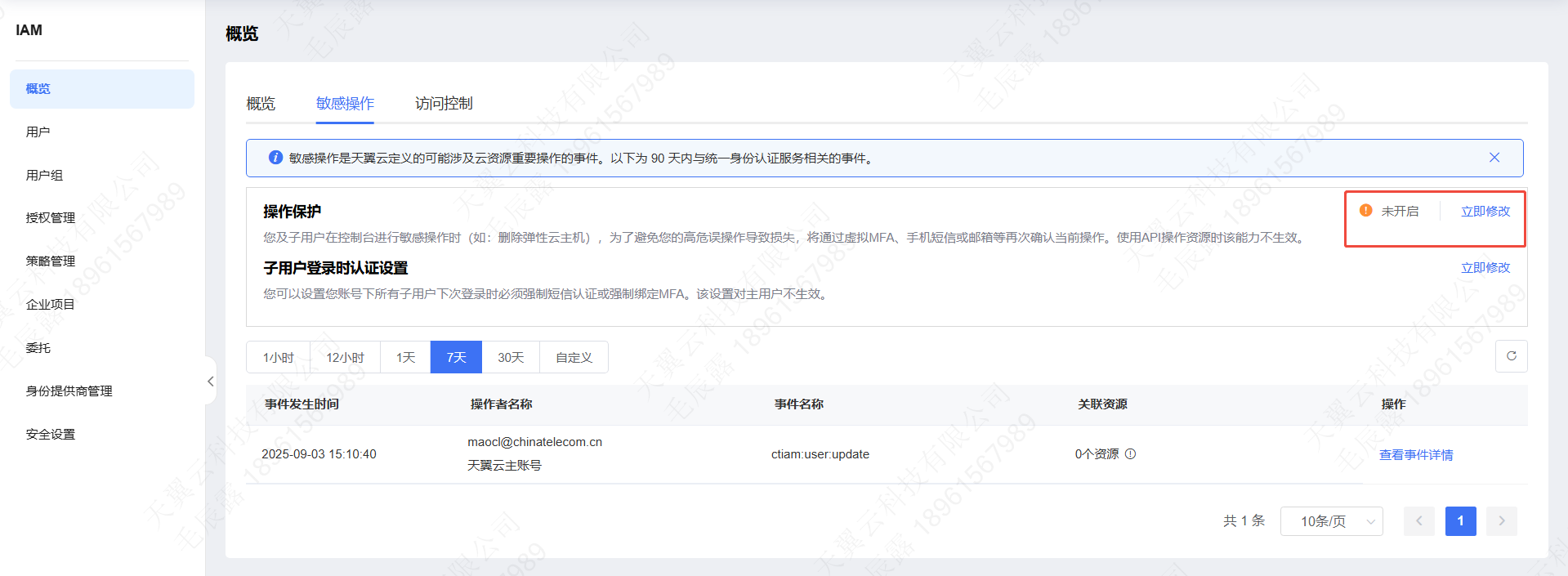Close the blue info banner
The height and width of the screenshot is (576, 1568).
pos(1494,158)
